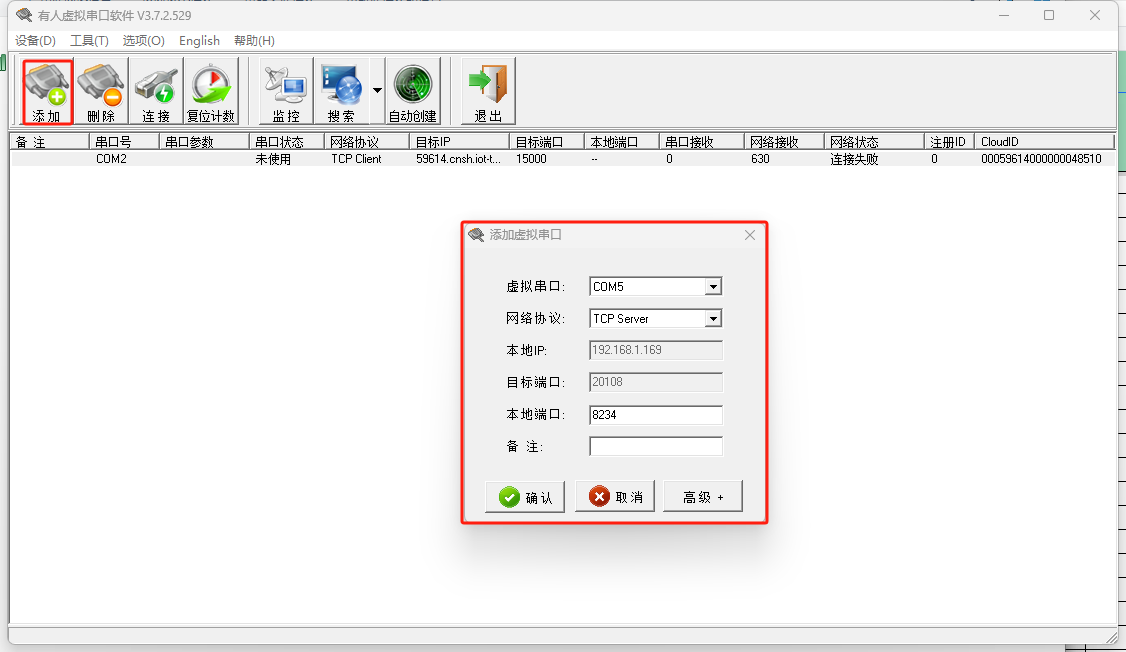Switch language via English menu

[200, 41]
